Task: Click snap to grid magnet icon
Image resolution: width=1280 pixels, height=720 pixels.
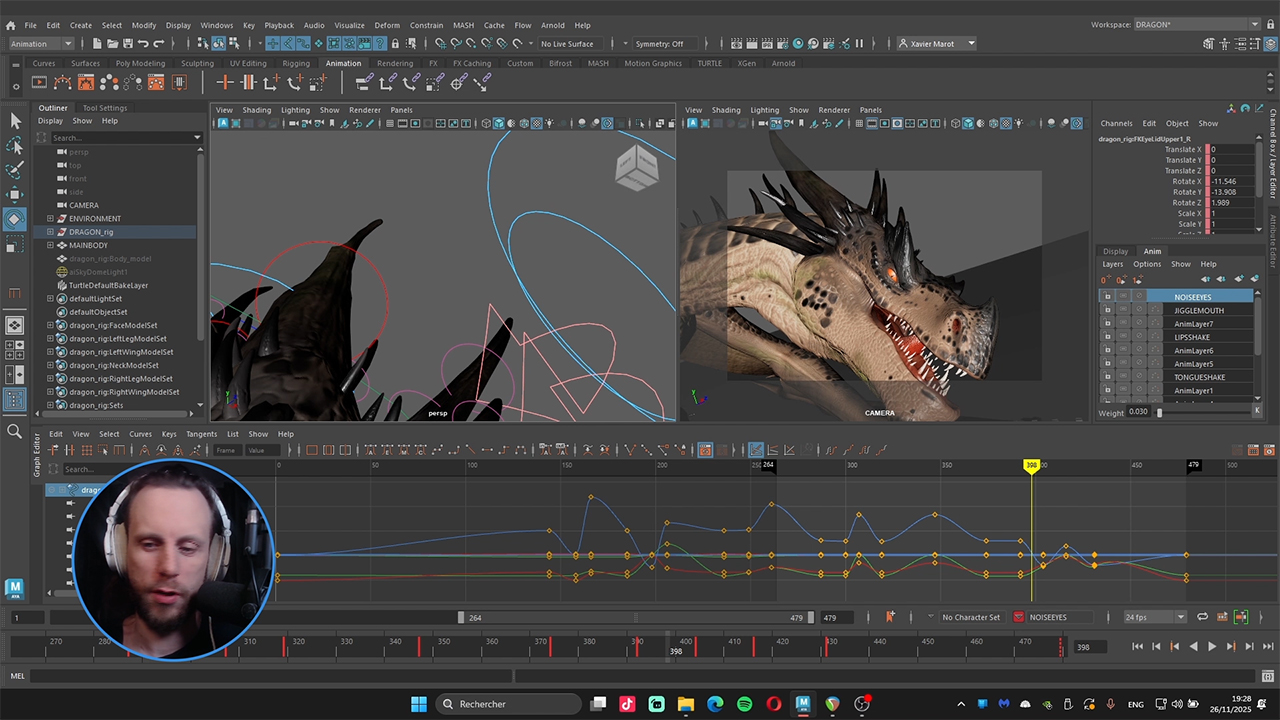Action: pos(440,43)
